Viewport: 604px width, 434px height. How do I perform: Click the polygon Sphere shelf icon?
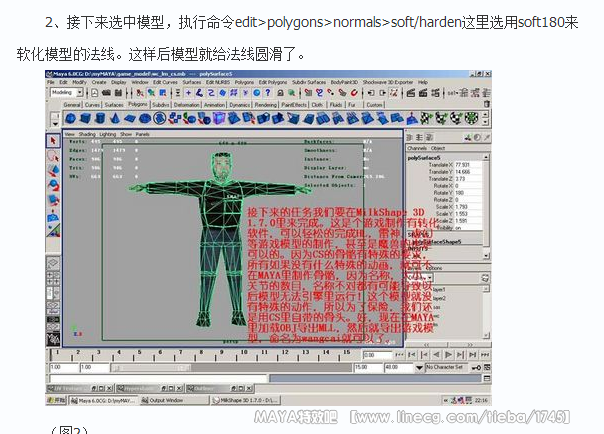click(70, 118)
